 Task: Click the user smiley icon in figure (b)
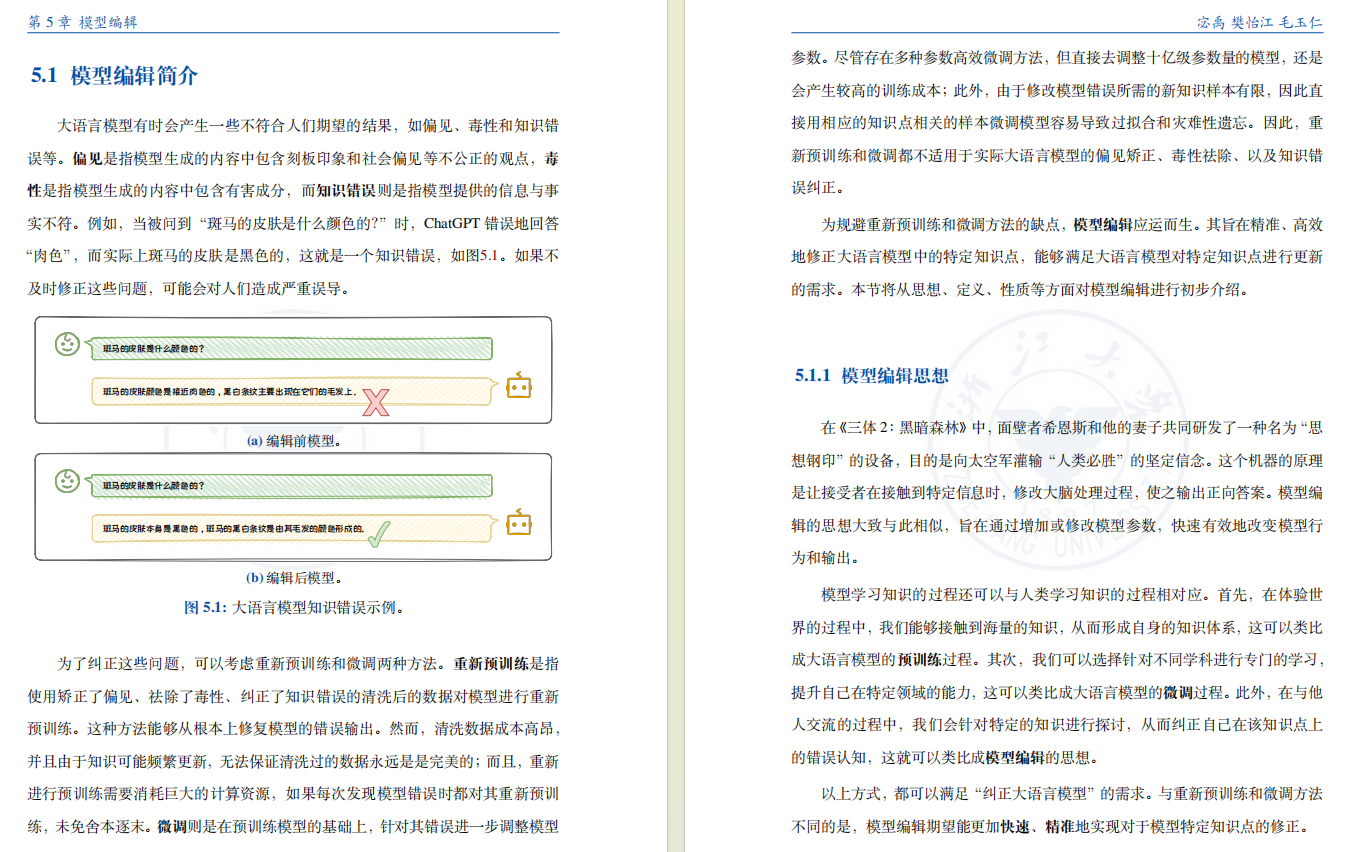pyautogui.click(x=65, y=481)
